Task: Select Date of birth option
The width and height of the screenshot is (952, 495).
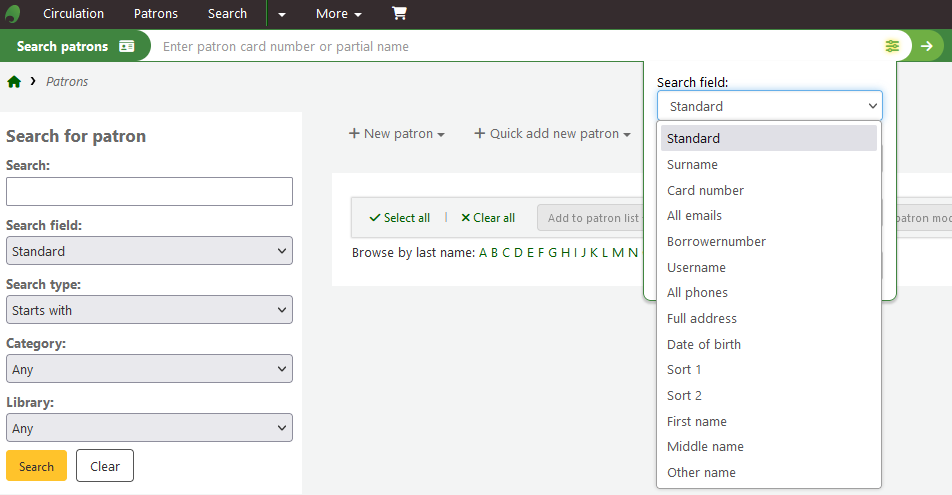Action: [x=704, y=344]
